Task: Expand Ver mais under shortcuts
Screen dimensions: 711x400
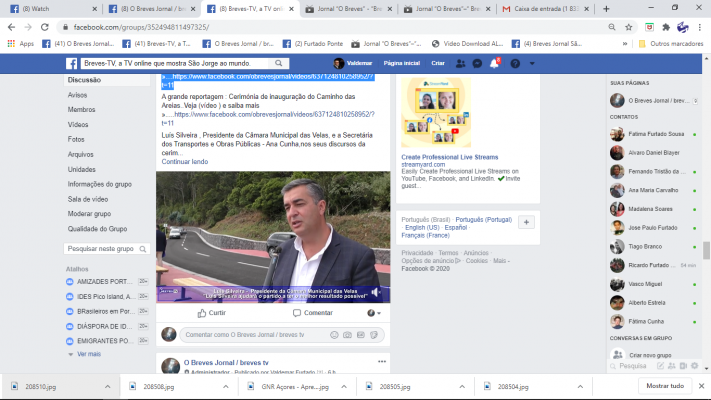Action: click(89, 354)
